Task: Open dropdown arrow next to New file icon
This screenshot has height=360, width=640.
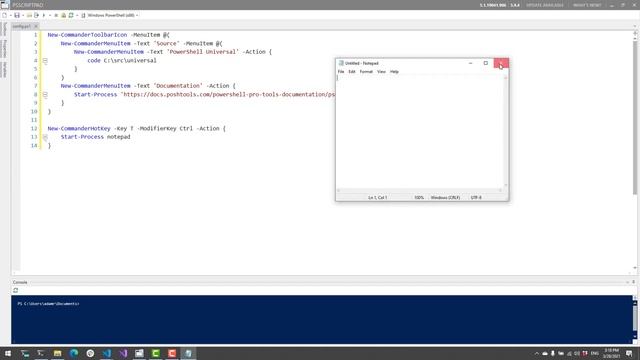Action: (10, 15)
